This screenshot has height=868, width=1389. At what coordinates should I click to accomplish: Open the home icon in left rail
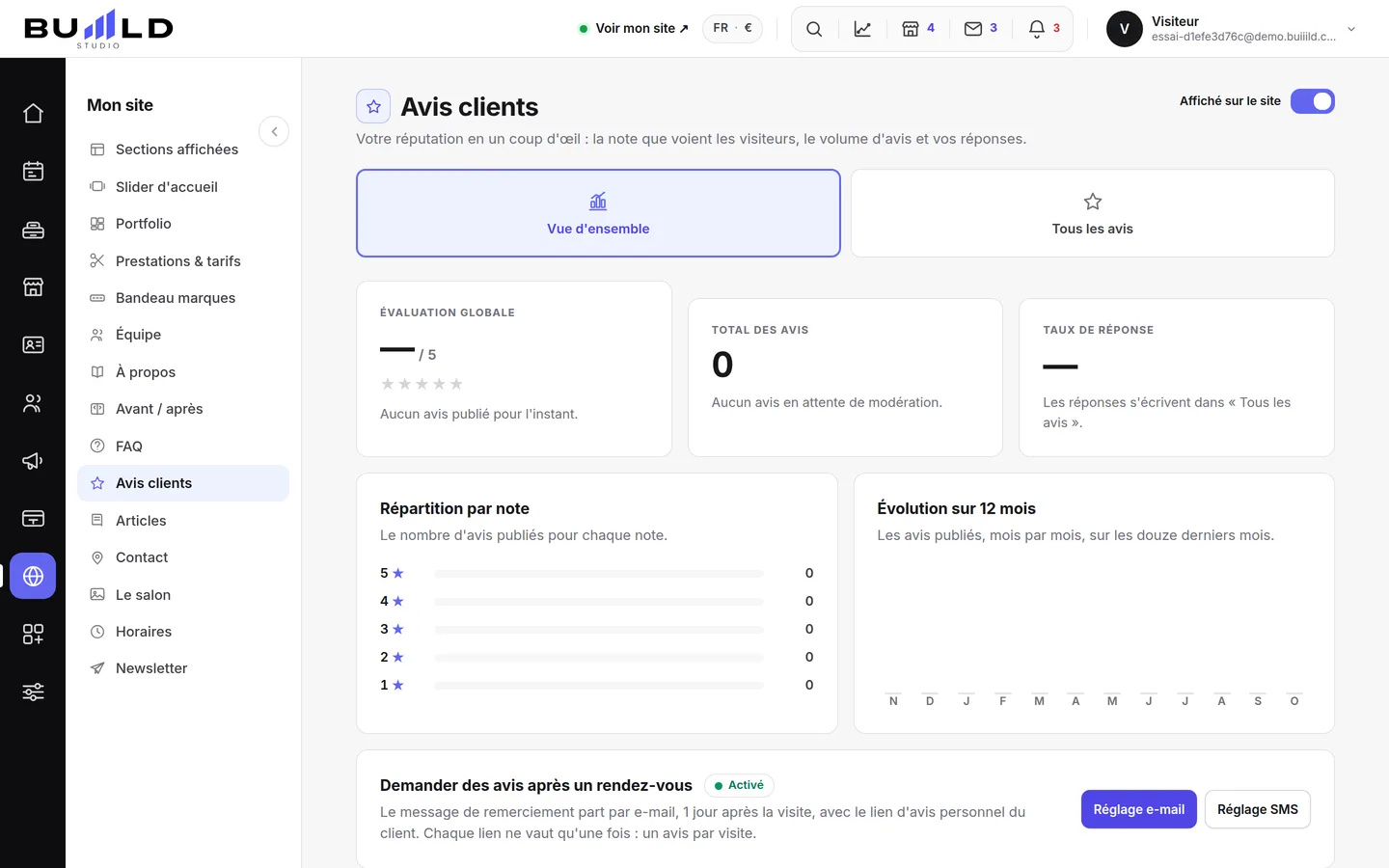33,114
